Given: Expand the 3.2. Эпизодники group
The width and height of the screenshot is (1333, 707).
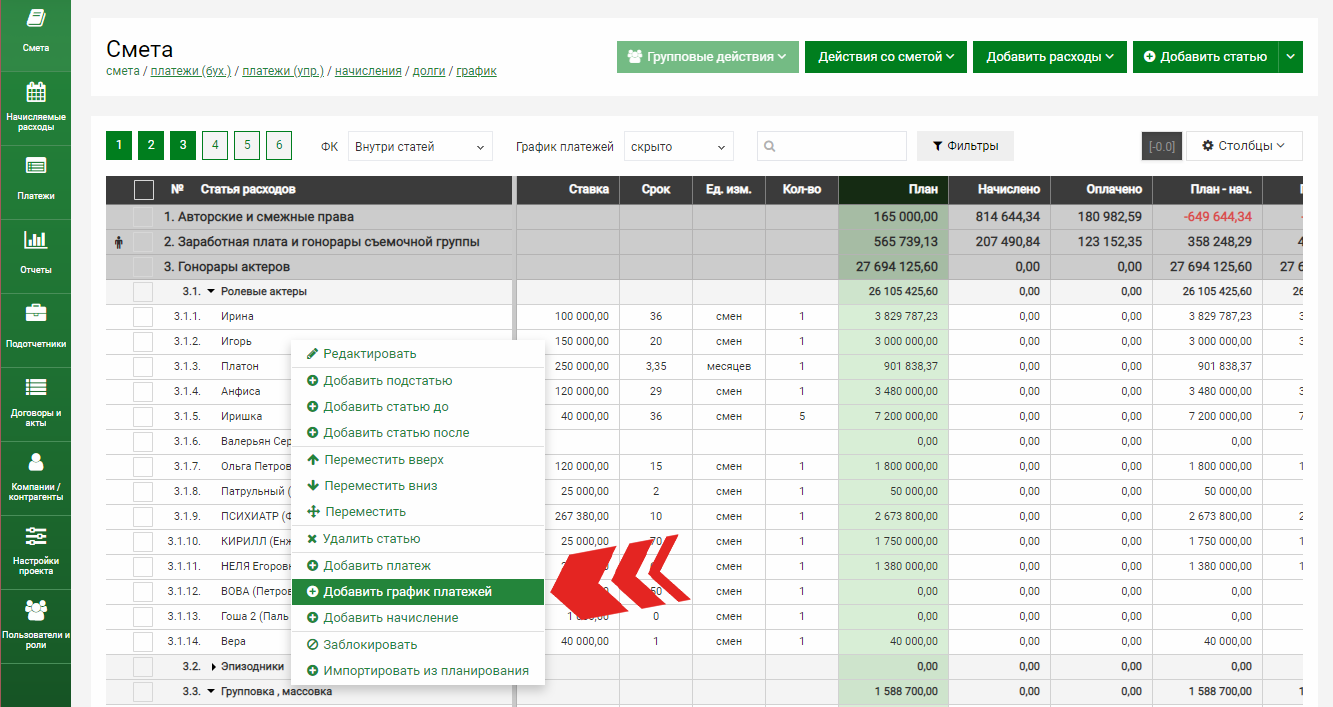Looking at the screenshot, I should [x=213, y=667].
